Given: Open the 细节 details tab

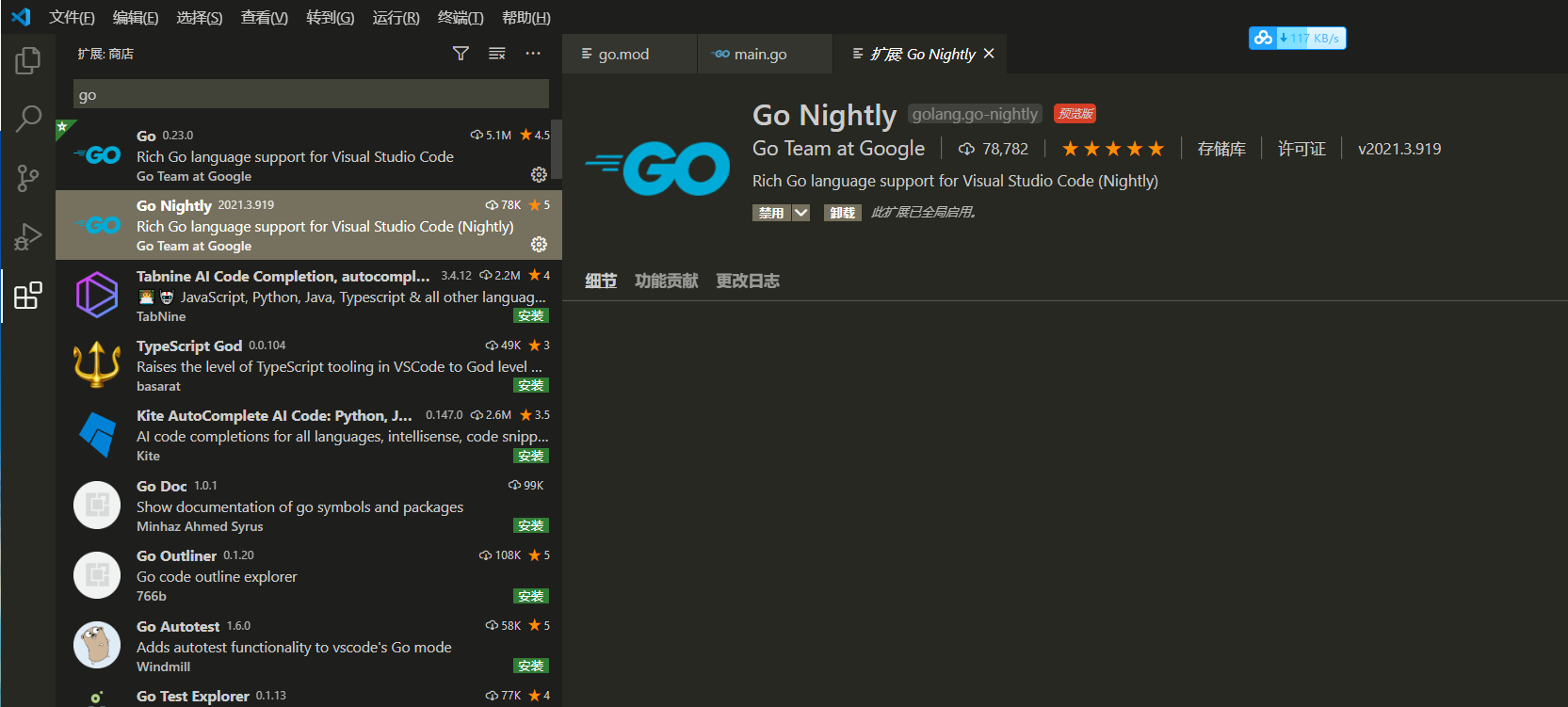Looking at the screenshot, I should point(601,281).
